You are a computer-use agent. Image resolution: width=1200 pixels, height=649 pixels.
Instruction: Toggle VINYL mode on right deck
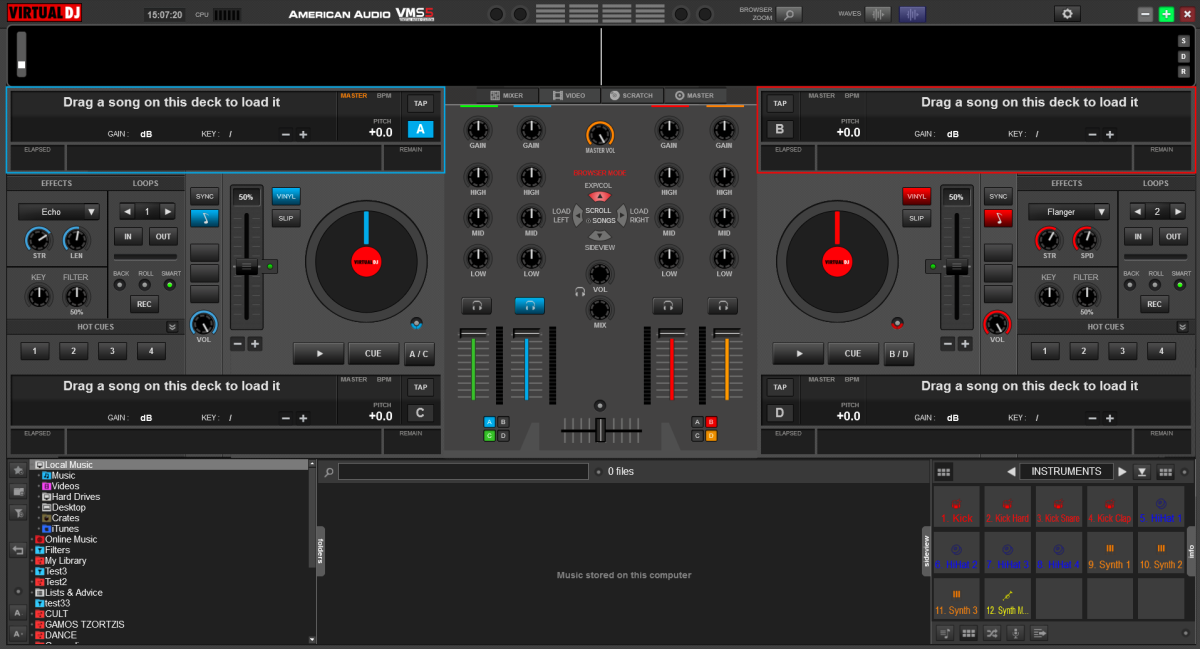916,196
